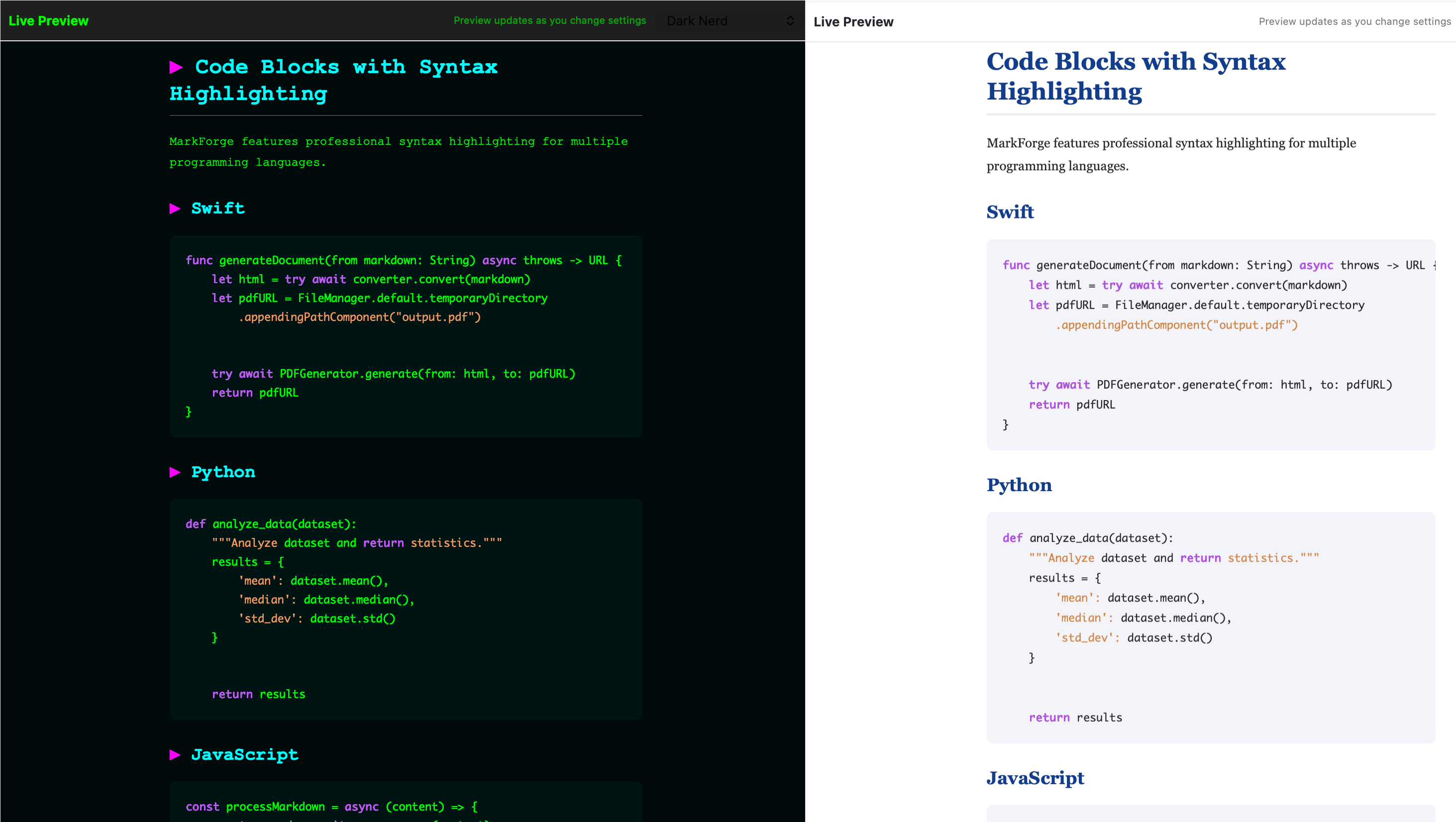Click 'func generateDocument' line in light preview
This screenshot has width=1456, height=822.
click(x=1219, y=265)
